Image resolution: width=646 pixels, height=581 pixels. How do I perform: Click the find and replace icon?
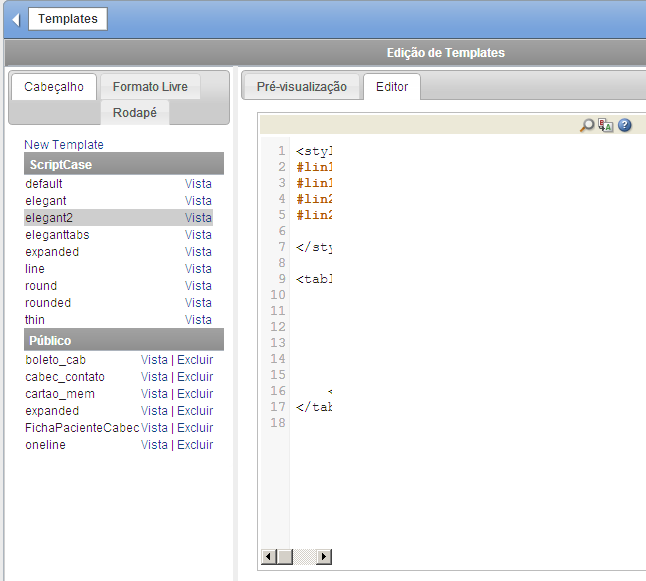[606, 125]
